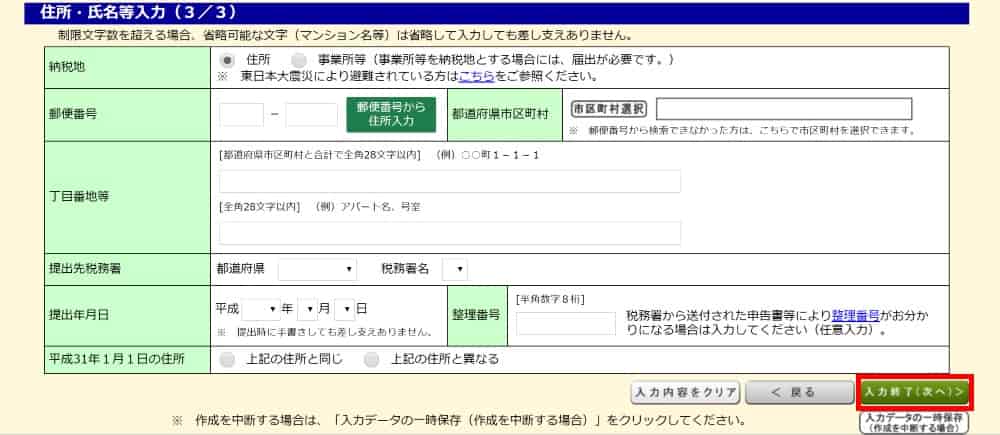Select the 事業所等 radio button
This screenshot has height=435, width=1000.
299,60
